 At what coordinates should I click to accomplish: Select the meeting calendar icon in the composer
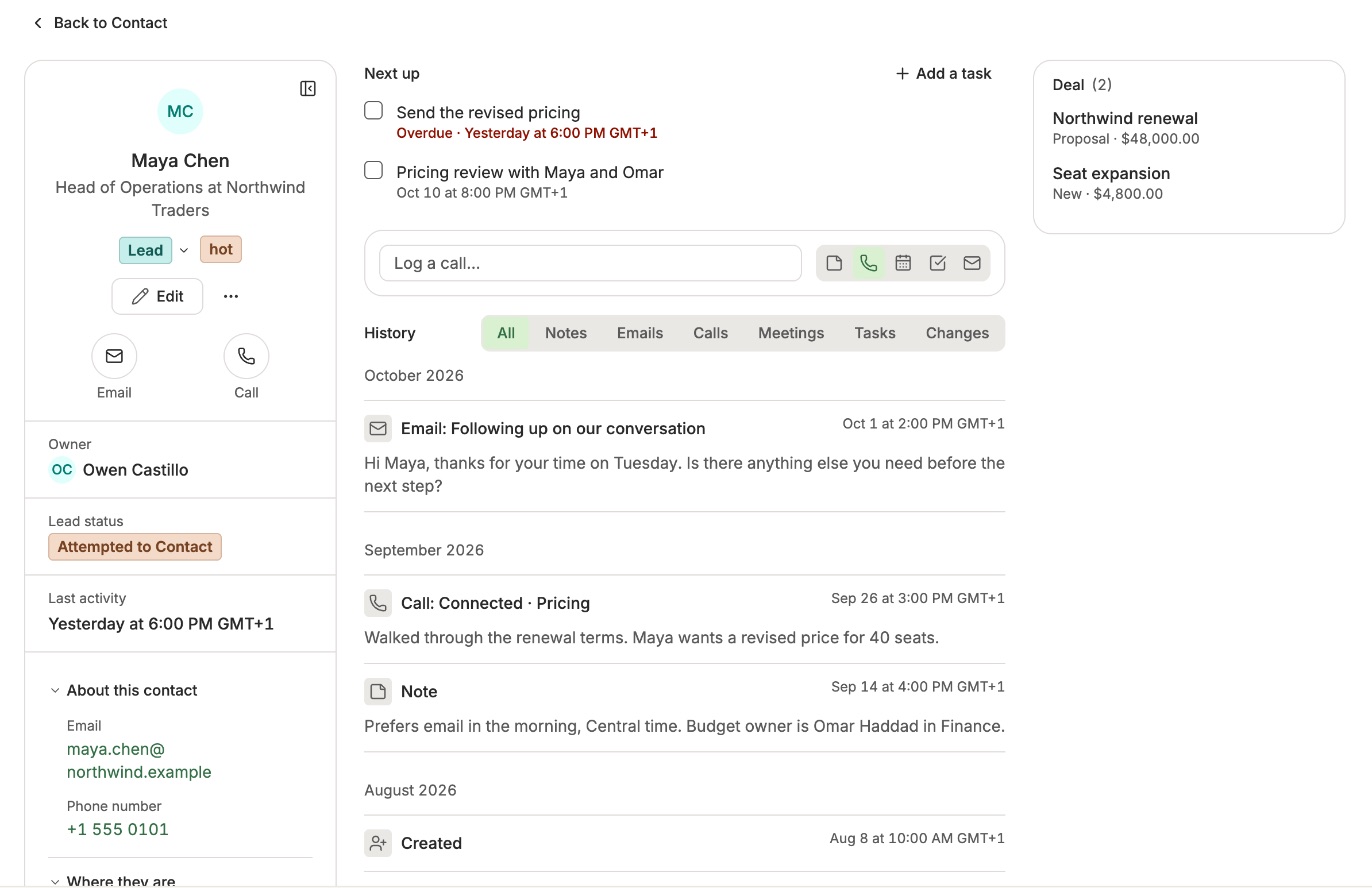[903, 263]
